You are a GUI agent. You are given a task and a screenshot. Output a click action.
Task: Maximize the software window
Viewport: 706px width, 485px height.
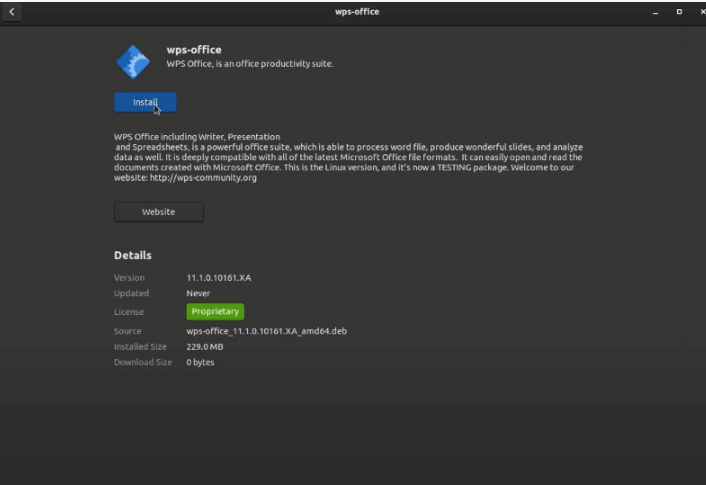(679, 12)
